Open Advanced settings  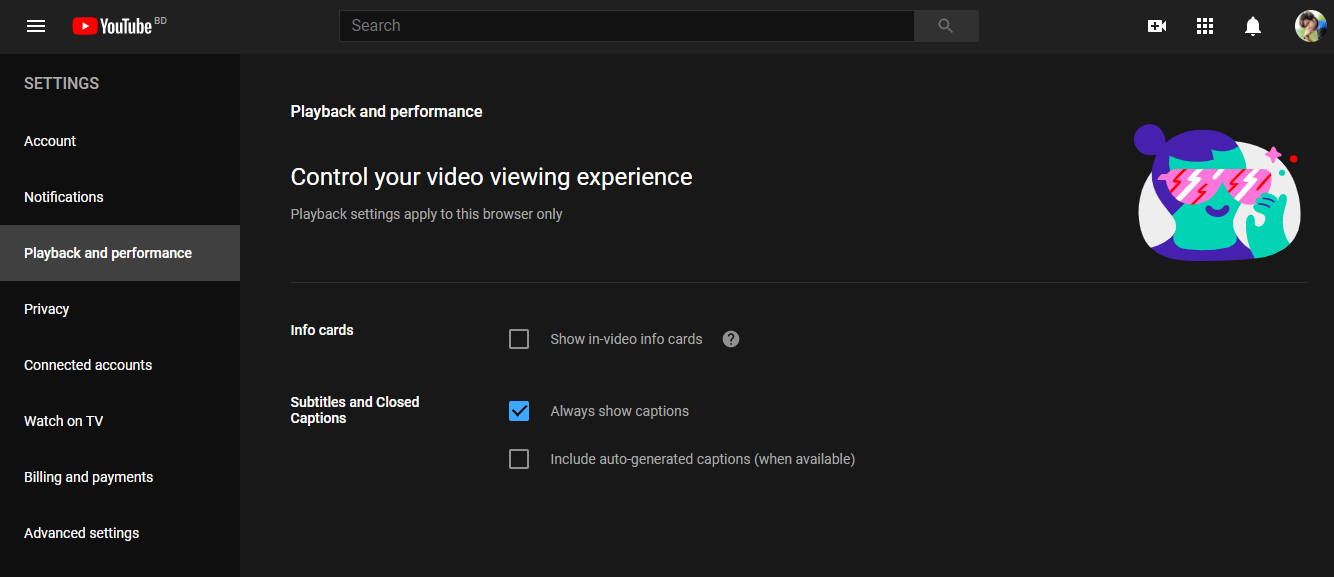click(82, 533)
